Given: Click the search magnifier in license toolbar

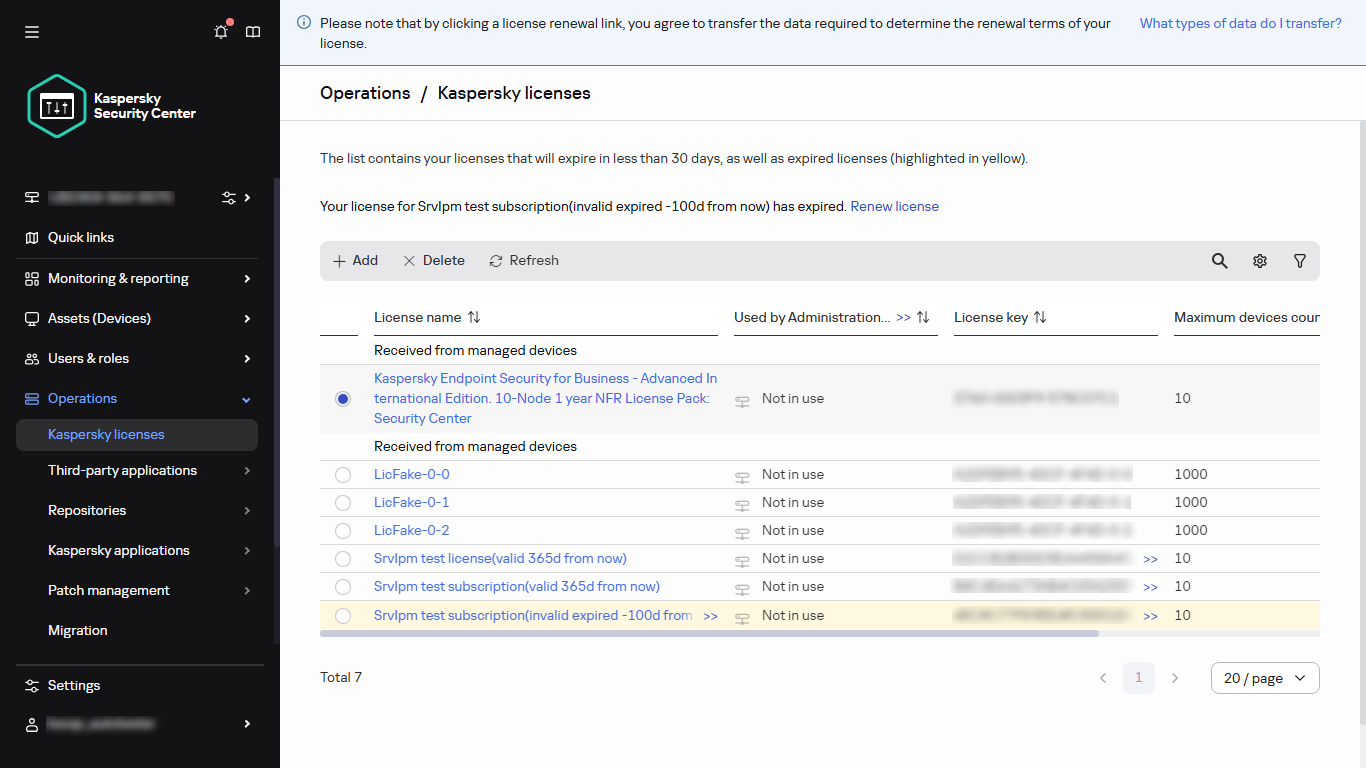Looking at the screenshot, I should [x=1219, y=261].
